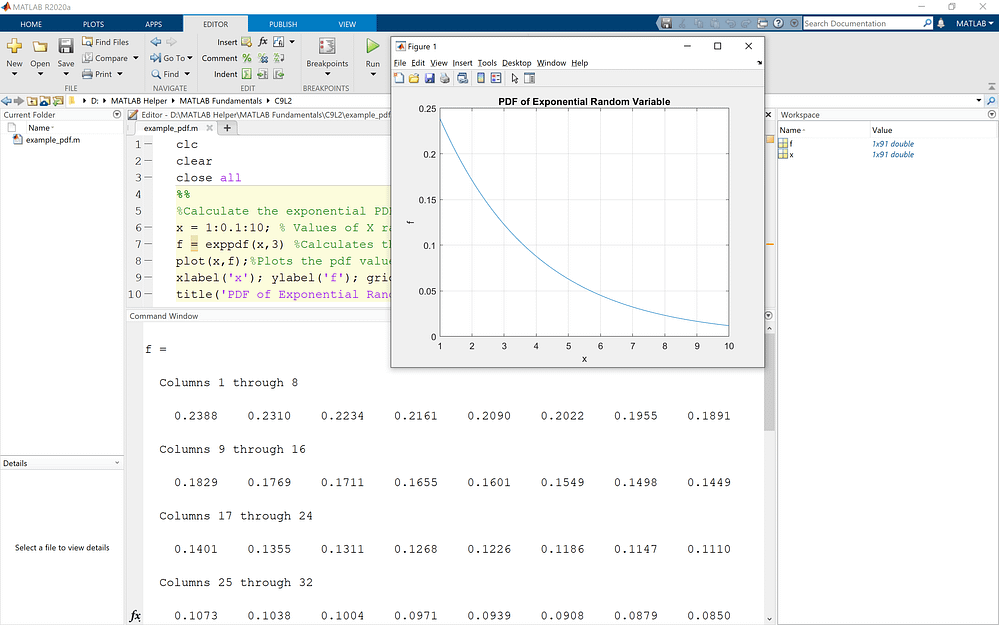Click the Save Figure icon in Figure 1 toolbar
The height and width of the screenshot is (625, 999).
[429, 78]
